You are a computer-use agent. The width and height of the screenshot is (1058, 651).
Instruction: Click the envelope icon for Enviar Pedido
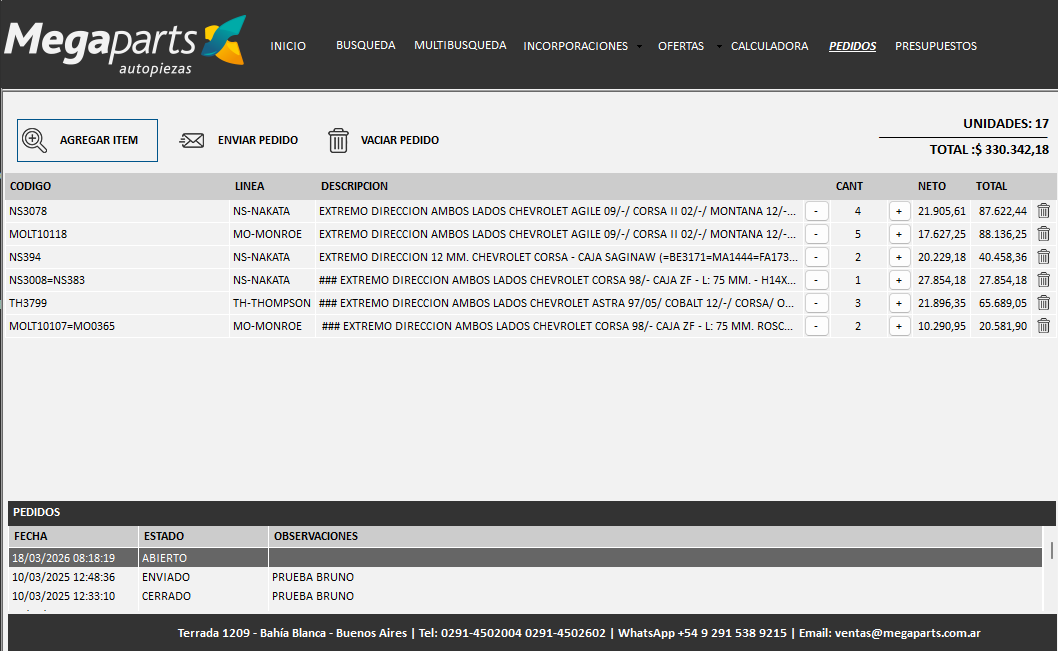coord(192,140)
